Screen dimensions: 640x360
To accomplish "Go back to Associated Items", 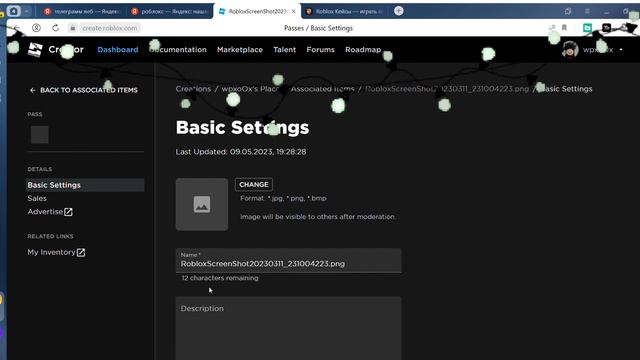I will [84, 90].
